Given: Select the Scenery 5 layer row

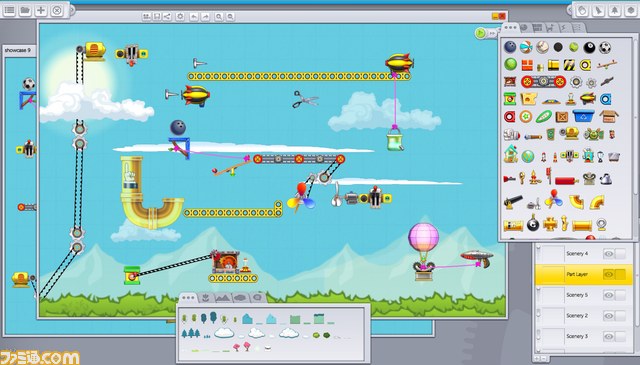Looking at the screenshot, I should 584,295.
